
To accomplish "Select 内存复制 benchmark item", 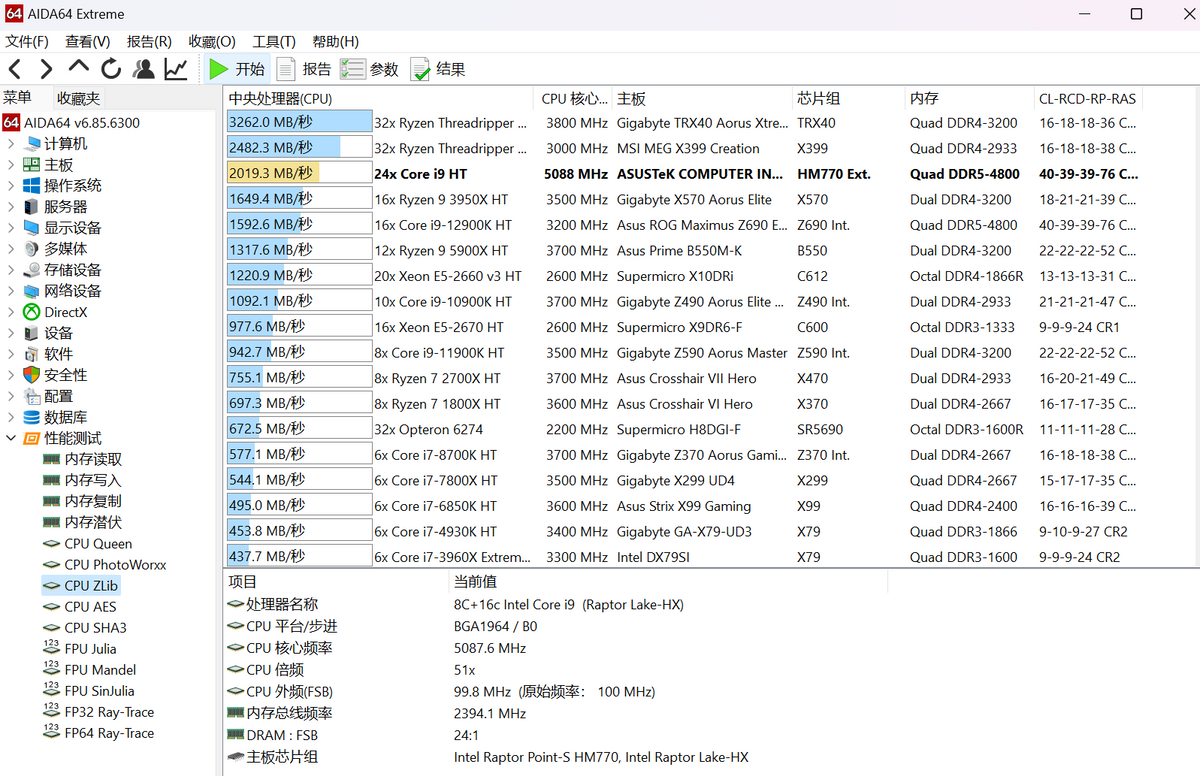I will 82,501.
